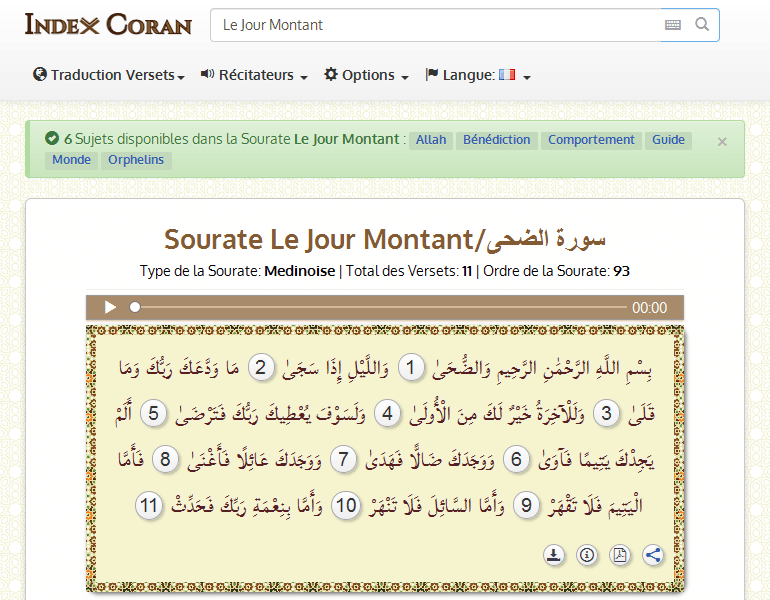Open the Options menu

(366, 75)
